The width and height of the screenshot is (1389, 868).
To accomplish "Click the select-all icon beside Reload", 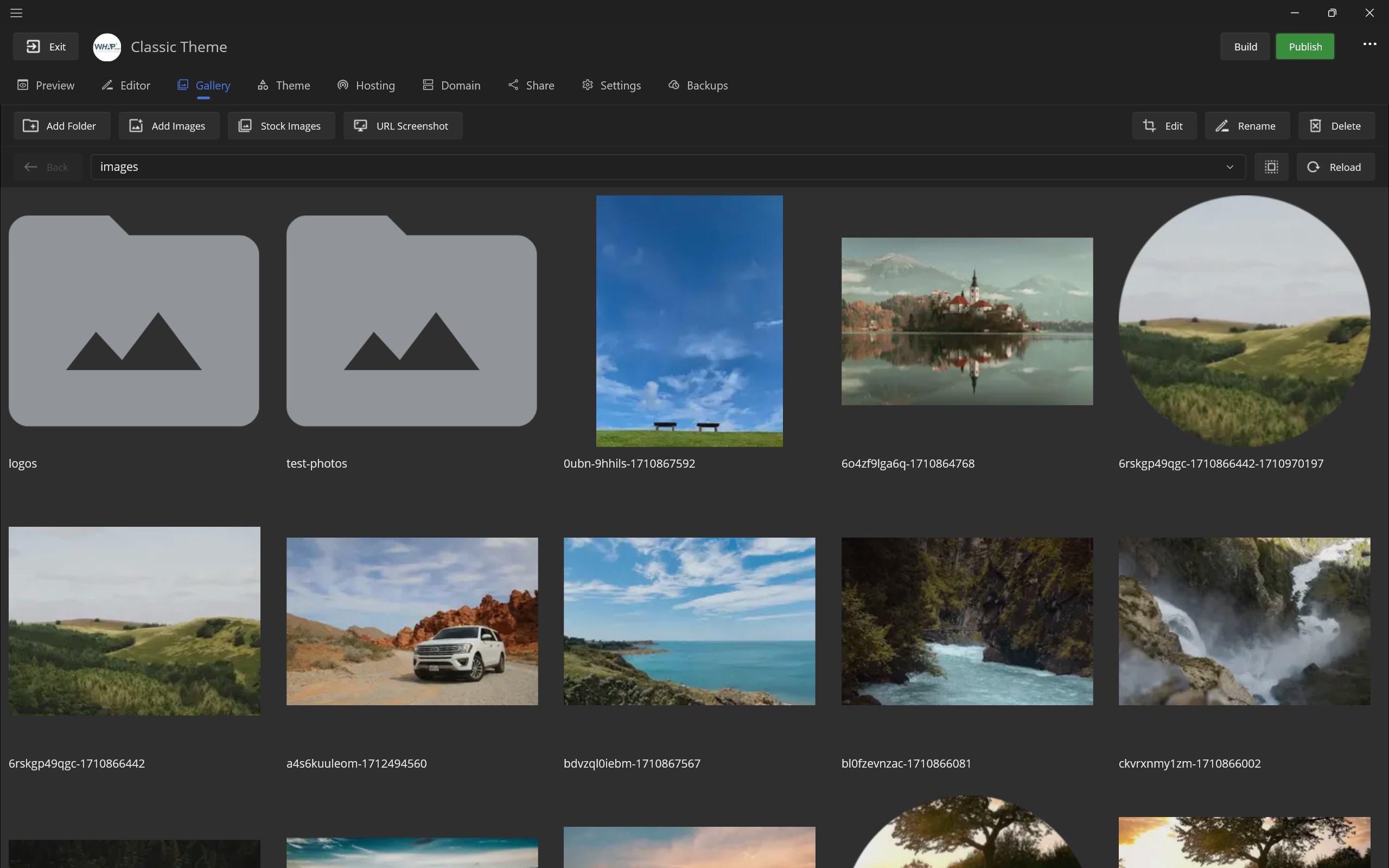I will [1271, 167].
